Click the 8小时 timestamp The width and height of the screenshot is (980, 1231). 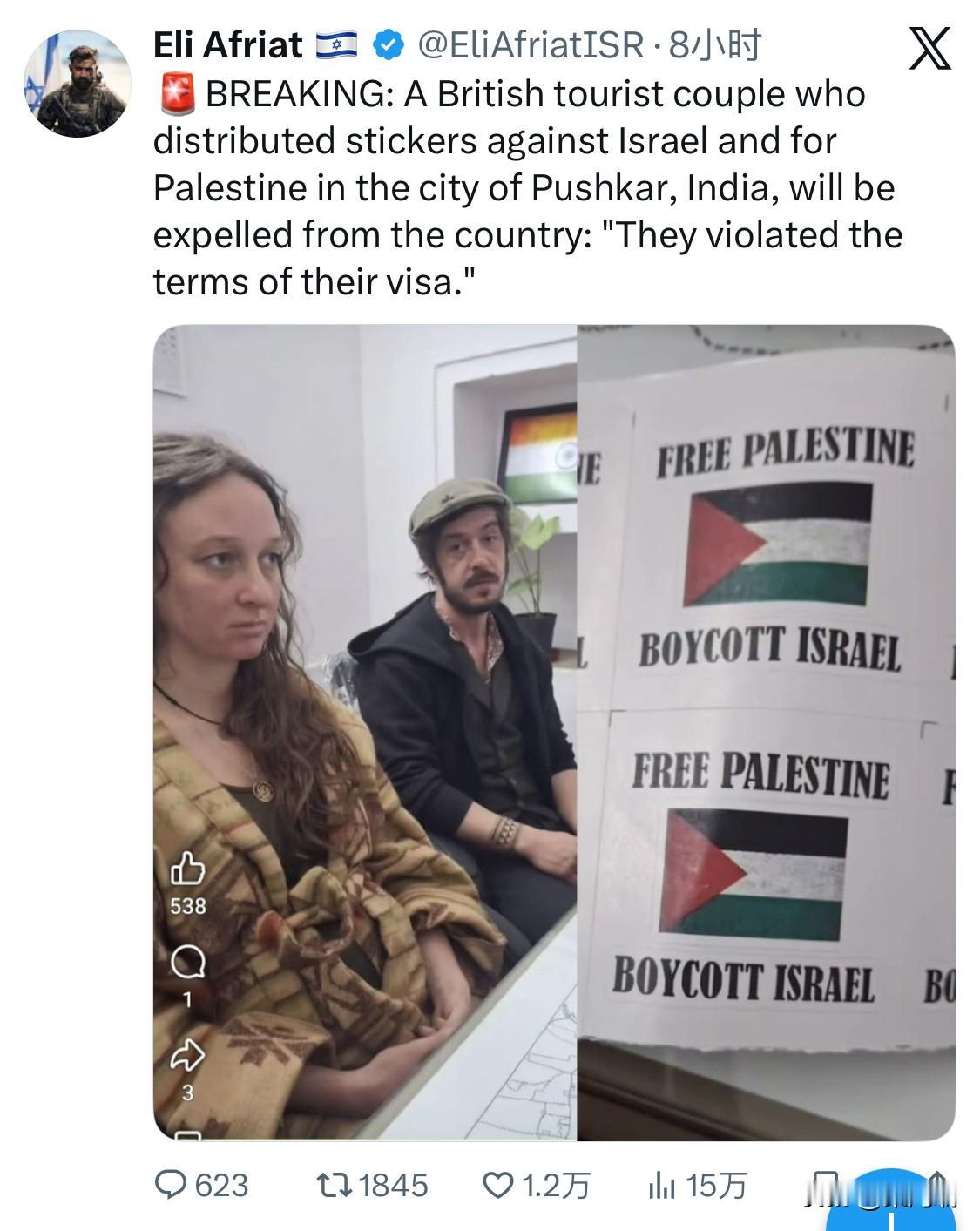coord(714,44)
